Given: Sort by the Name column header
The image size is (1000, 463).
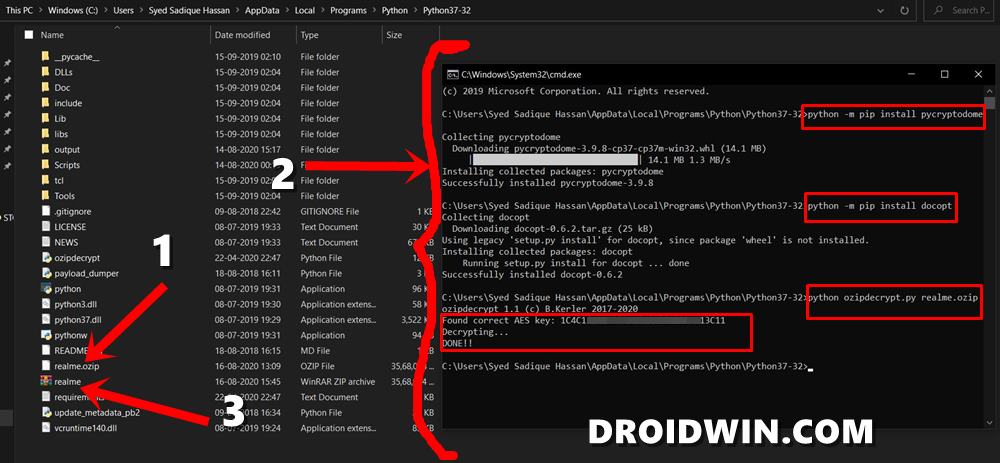Looking at the screenshot, I should click(52, 35).
